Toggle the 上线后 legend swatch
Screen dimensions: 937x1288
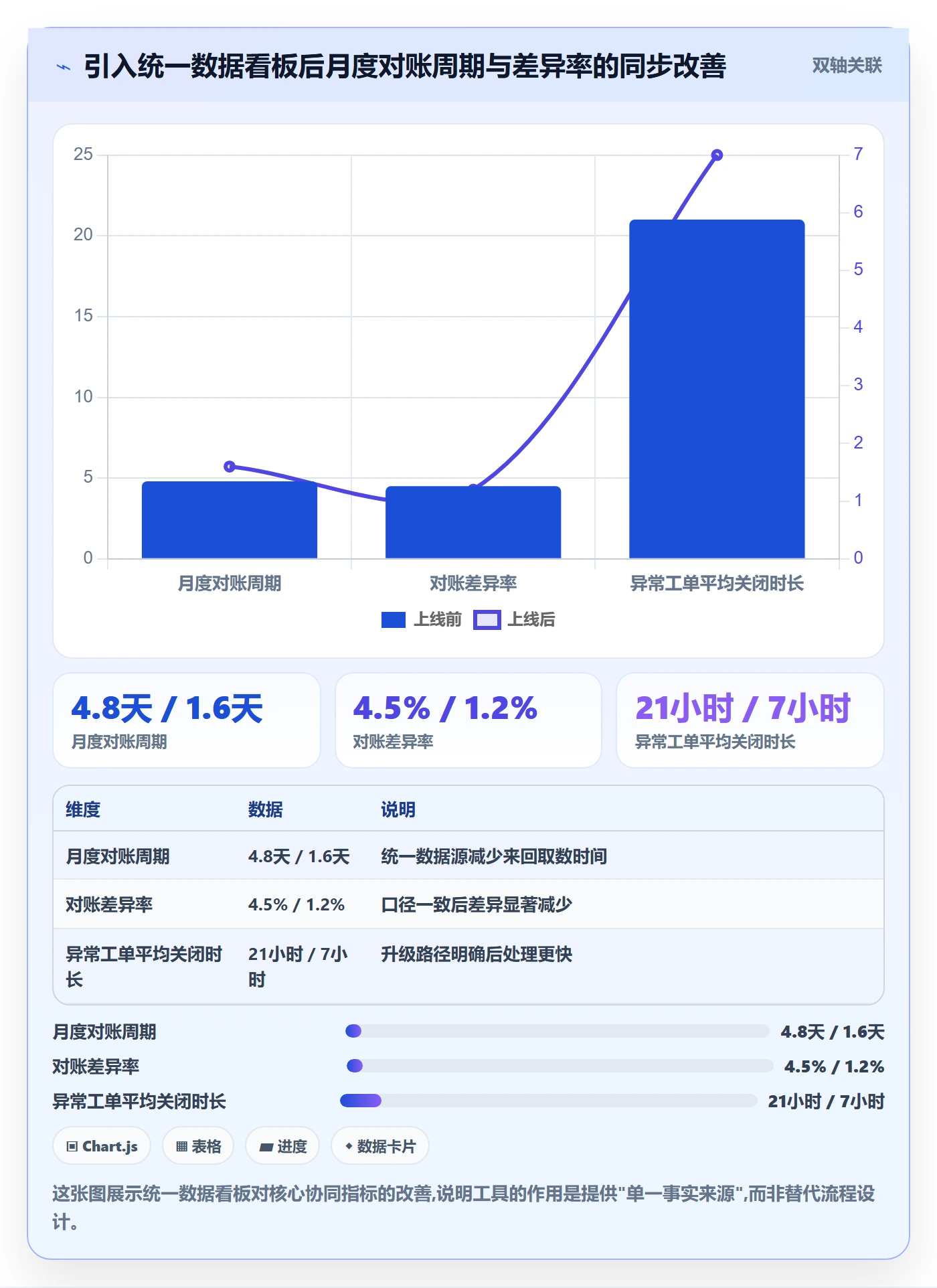coord(487,620)
